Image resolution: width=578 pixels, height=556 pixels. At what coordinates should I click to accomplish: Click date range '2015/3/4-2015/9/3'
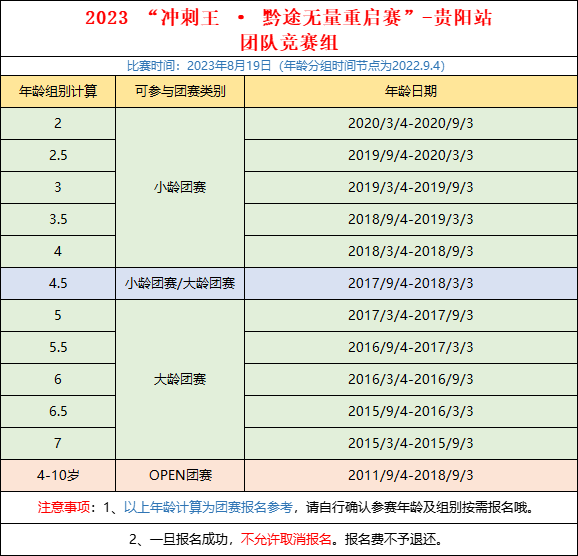coord(411,443)
